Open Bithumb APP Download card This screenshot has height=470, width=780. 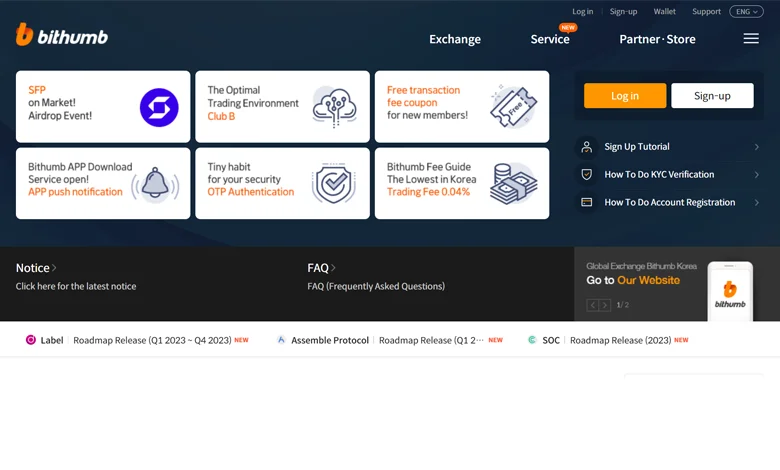[x=103, y=183]
